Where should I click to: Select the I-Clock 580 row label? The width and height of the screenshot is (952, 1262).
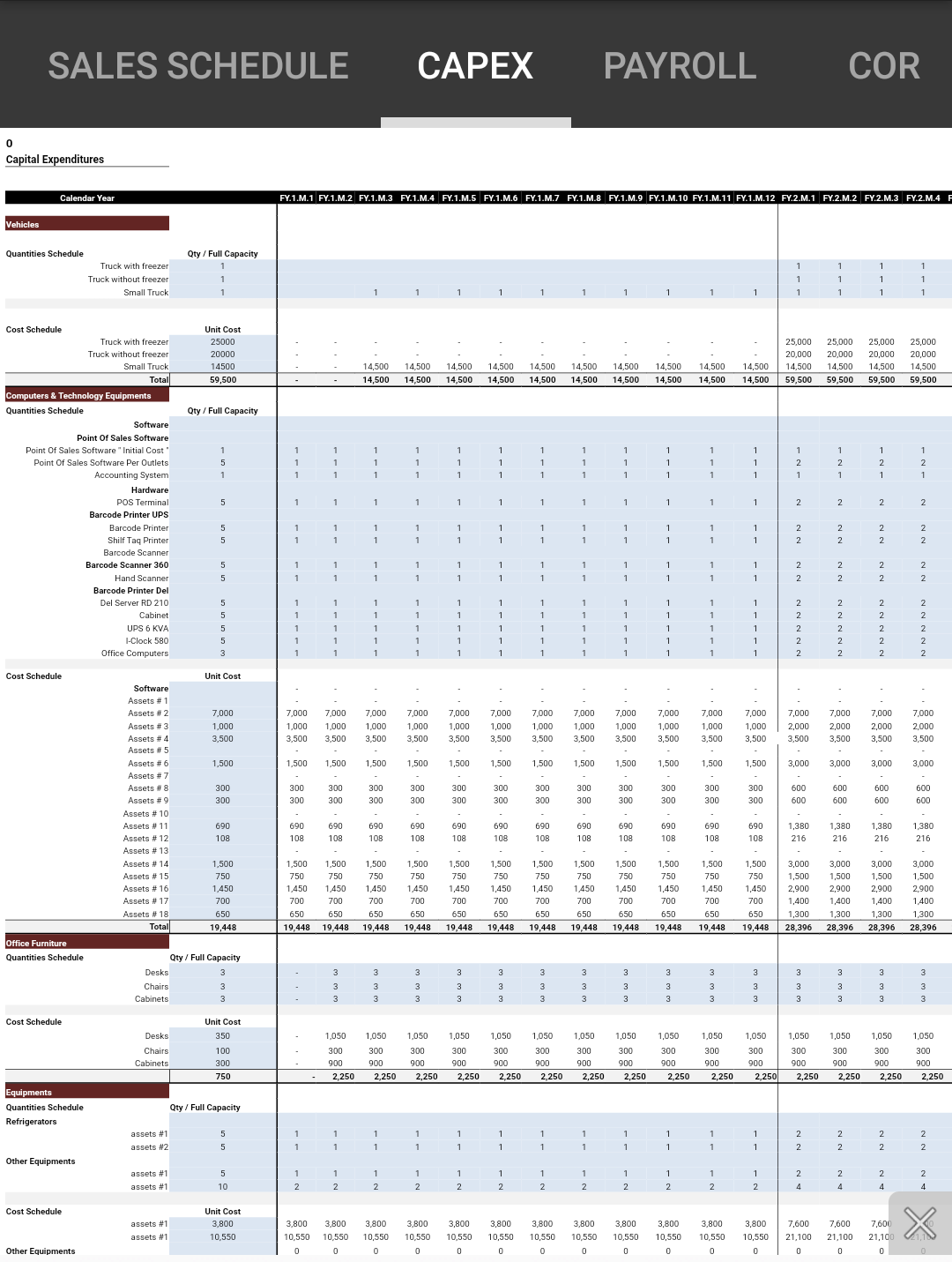146,641
